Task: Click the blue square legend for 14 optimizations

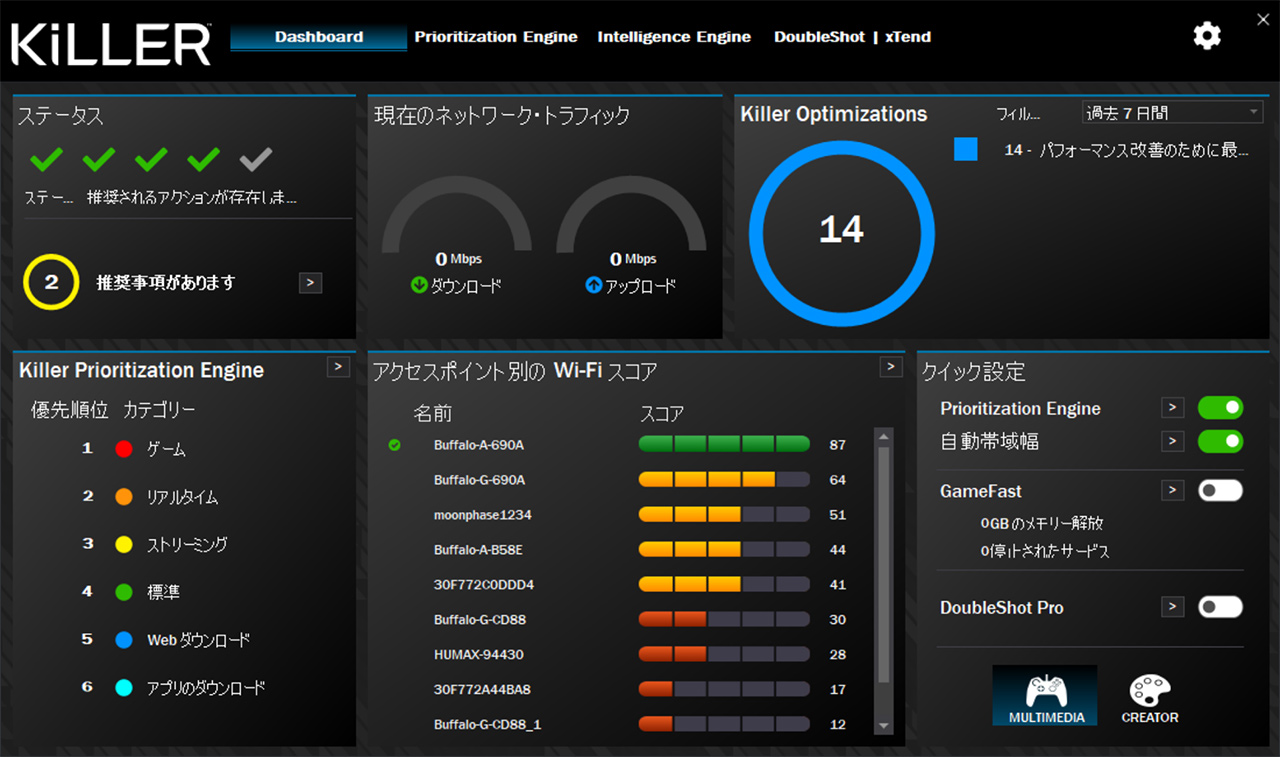Action: [965, 149]
